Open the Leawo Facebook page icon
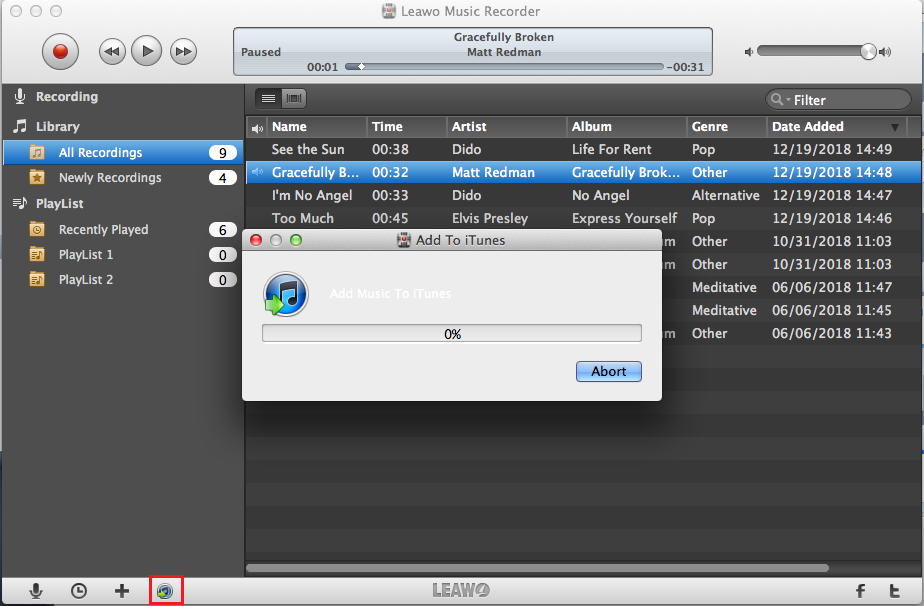Screen dimensions: 924x606 point(859,591)
